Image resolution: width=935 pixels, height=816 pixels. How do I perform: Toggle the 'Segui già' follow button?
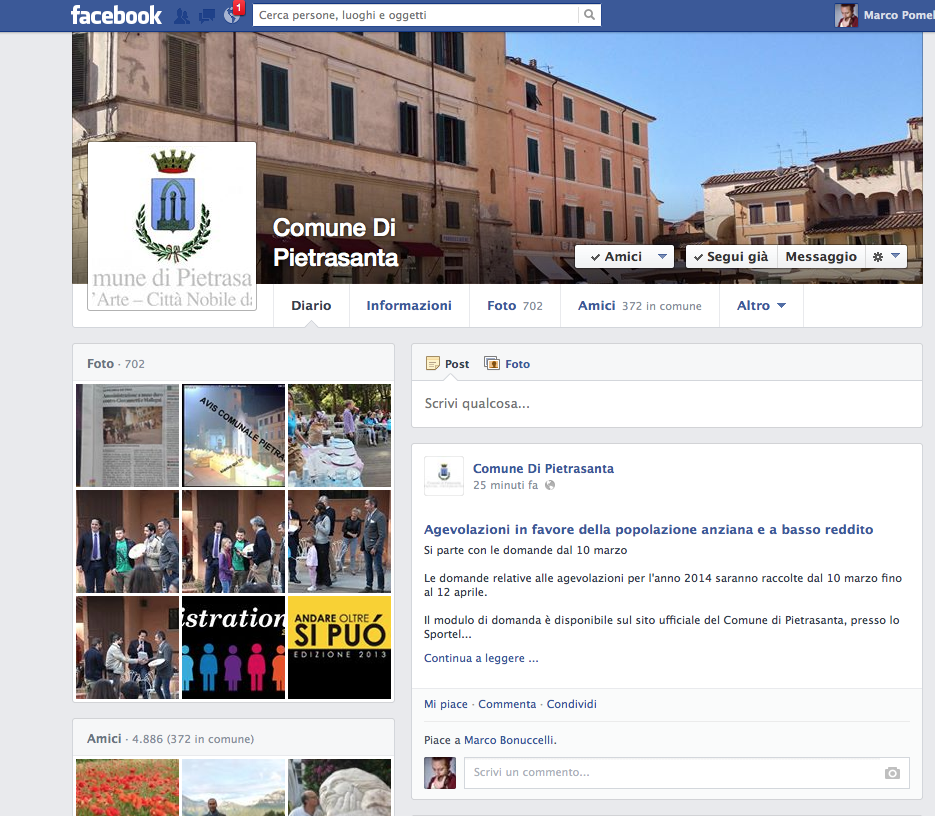pyautogui.click(x=732, y=256)
